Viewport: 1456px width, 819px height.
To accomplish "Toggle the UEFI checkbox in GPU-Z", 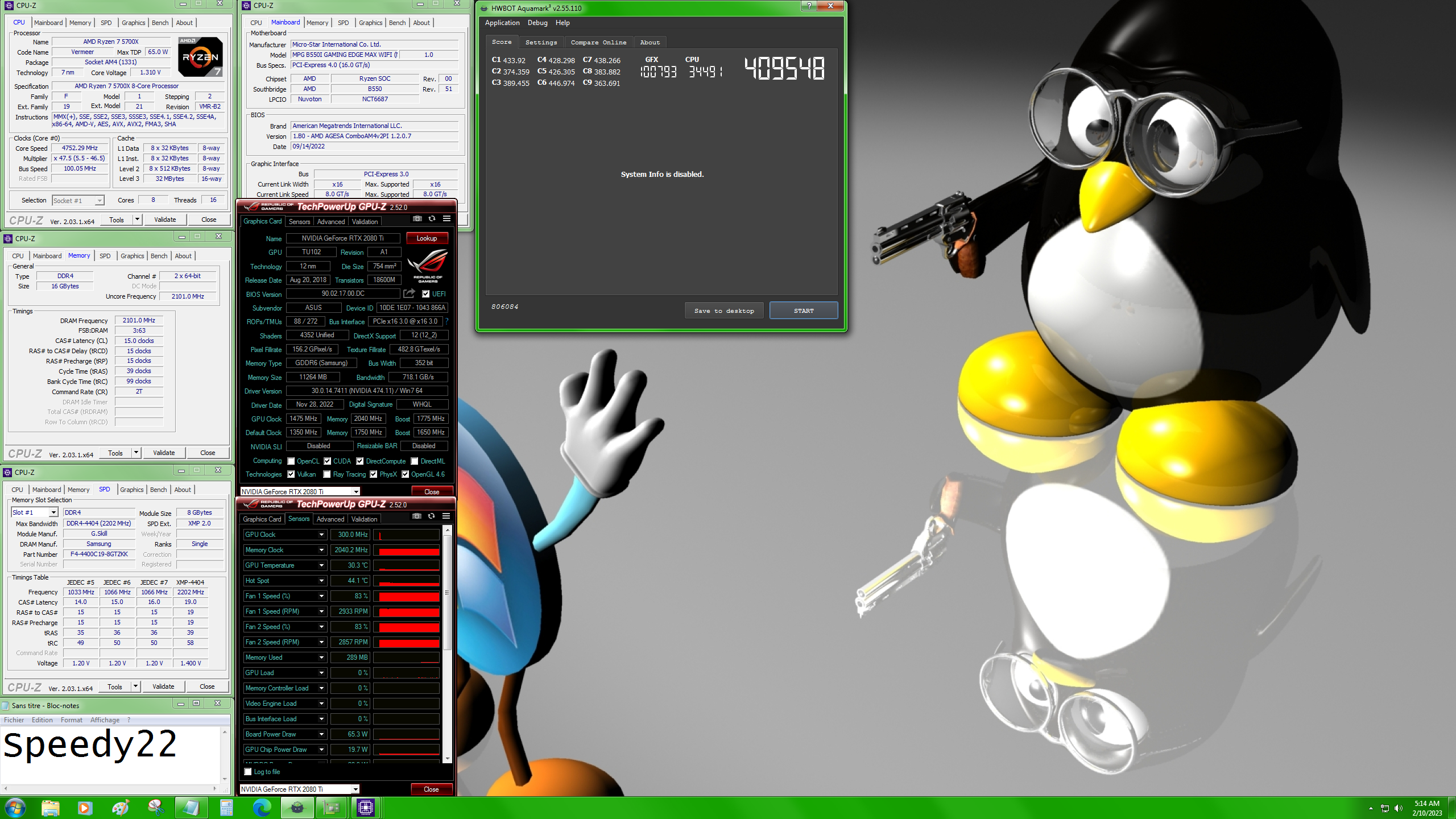I will tap(425, 294).
